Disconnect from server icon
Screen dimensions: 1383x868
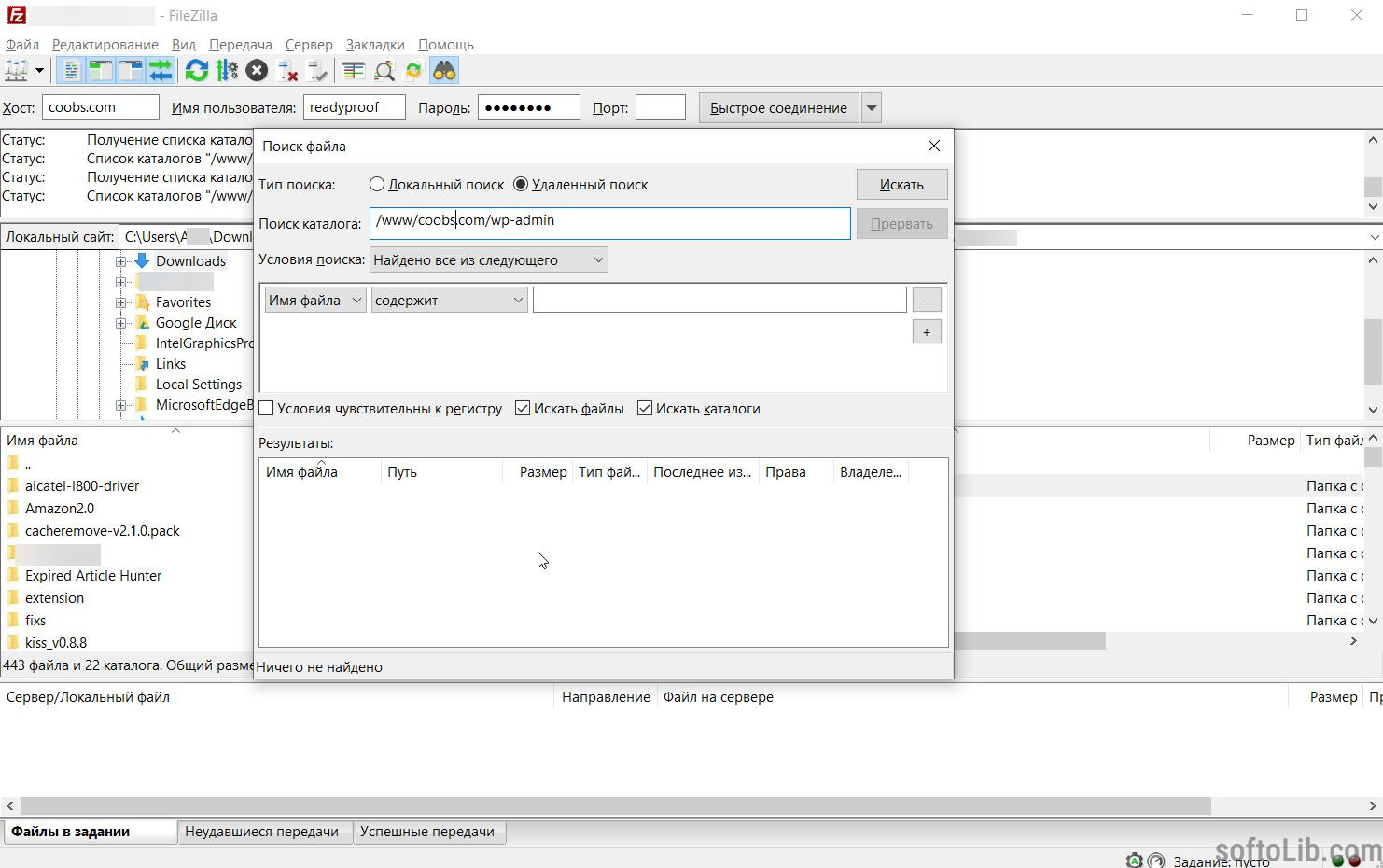point(287,71)
